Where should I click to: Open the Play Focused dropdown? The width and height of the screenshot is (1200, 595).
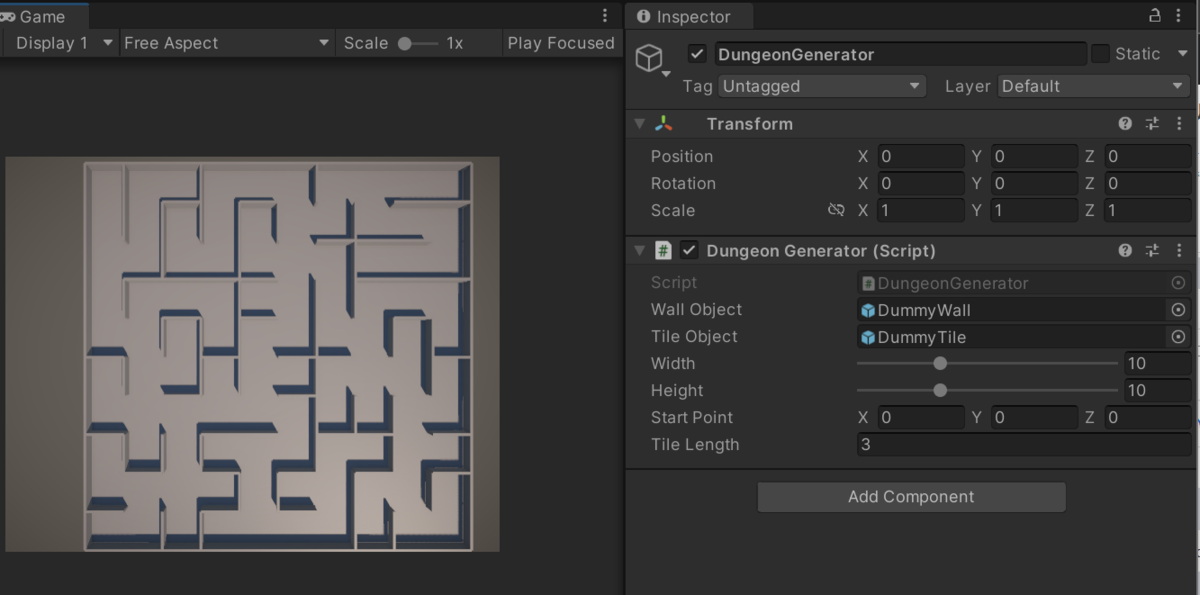tap(560, 43)
